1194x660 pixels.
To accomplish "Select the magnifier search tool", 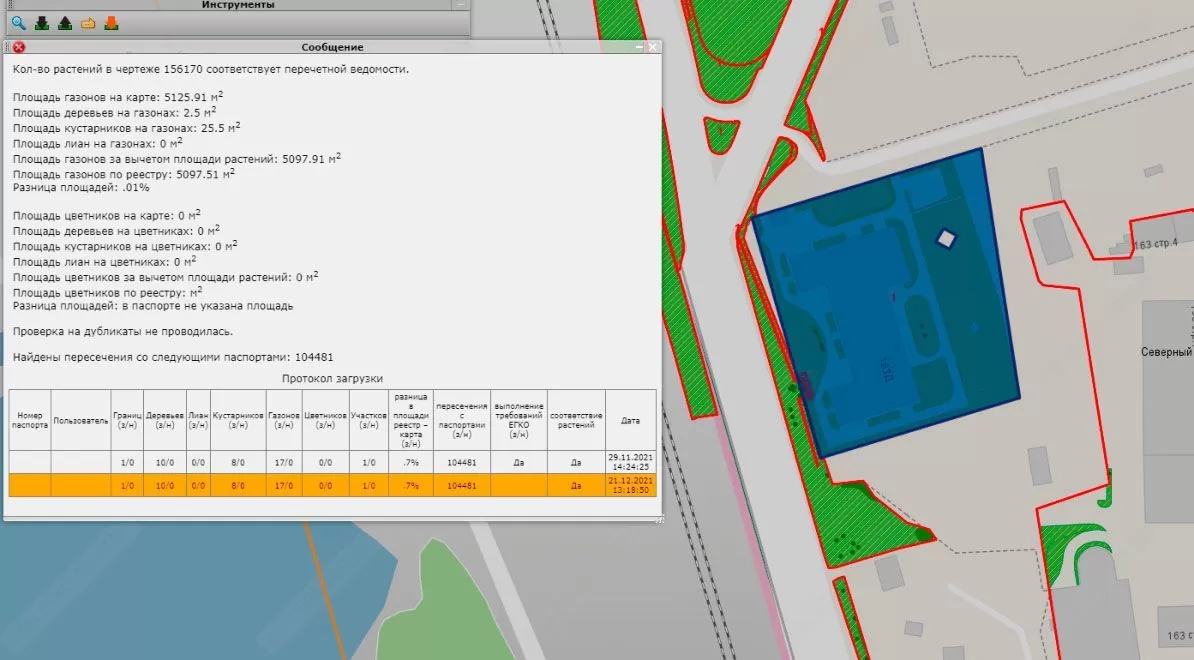I will (x=18, y=24).
